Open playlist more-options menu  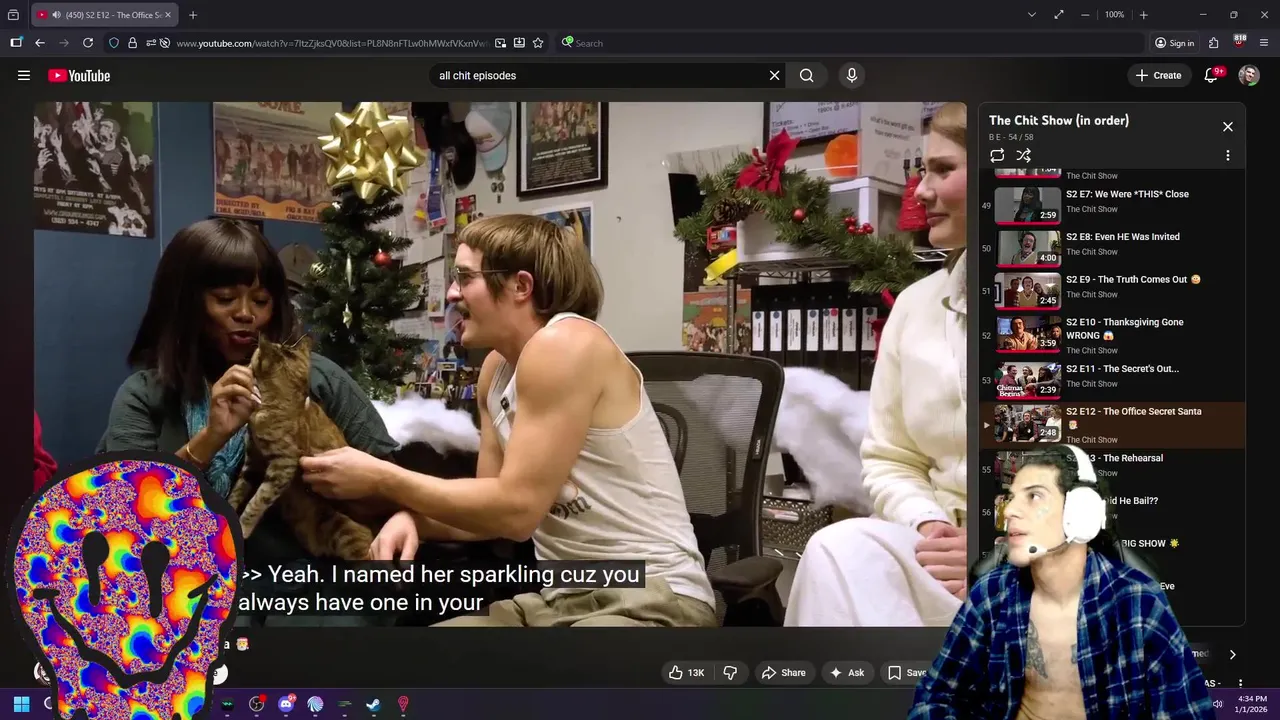[x=1228, y=155]
